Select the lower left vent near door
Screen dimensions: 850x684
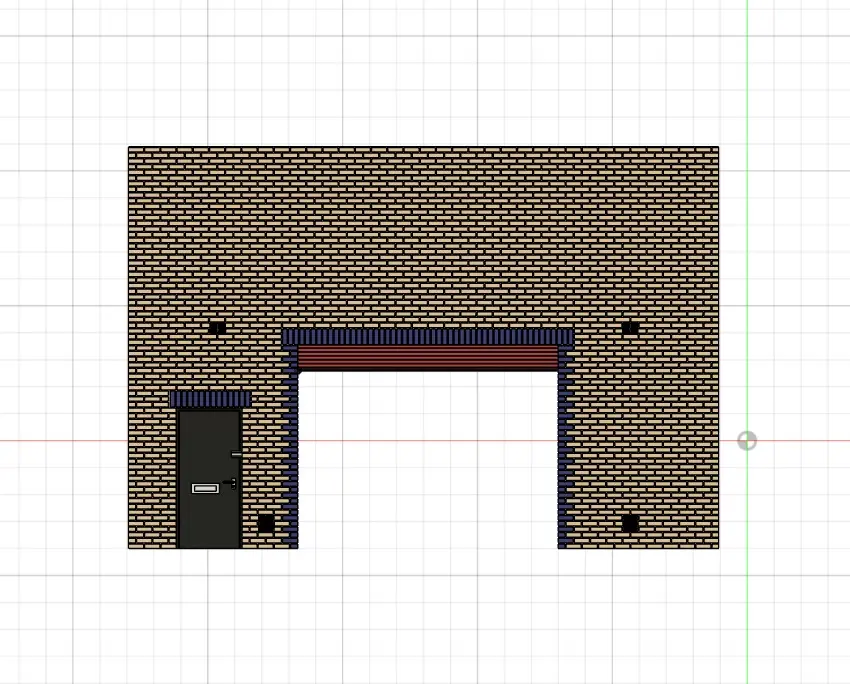[266, 524]
